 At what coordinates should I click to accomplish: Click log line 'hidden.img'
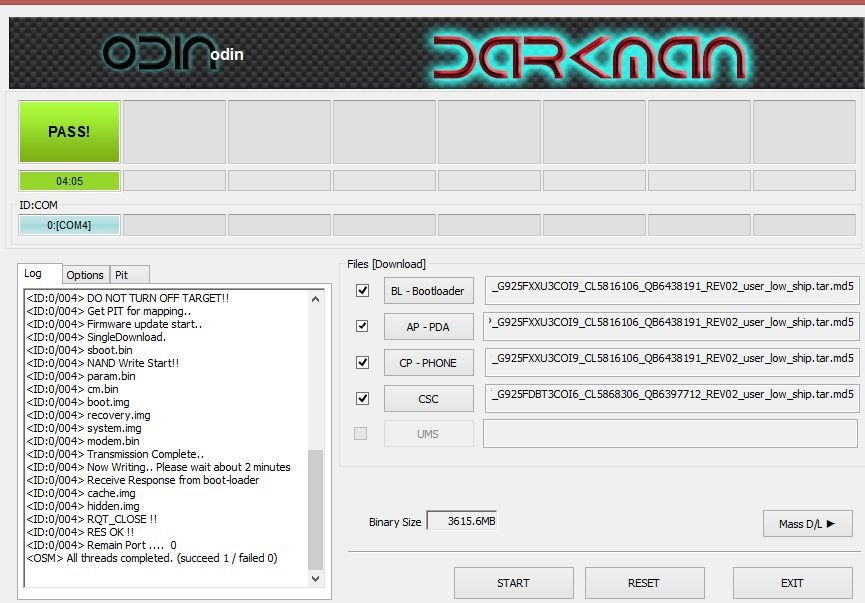click(x=83, y=506)
